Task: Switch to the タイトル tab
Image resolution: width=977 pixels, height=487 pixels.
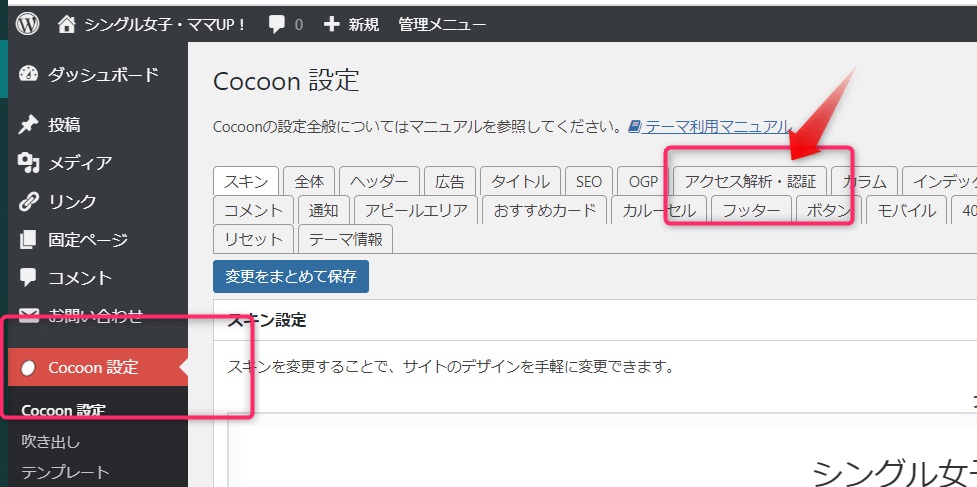Action: tap(520, 181)
